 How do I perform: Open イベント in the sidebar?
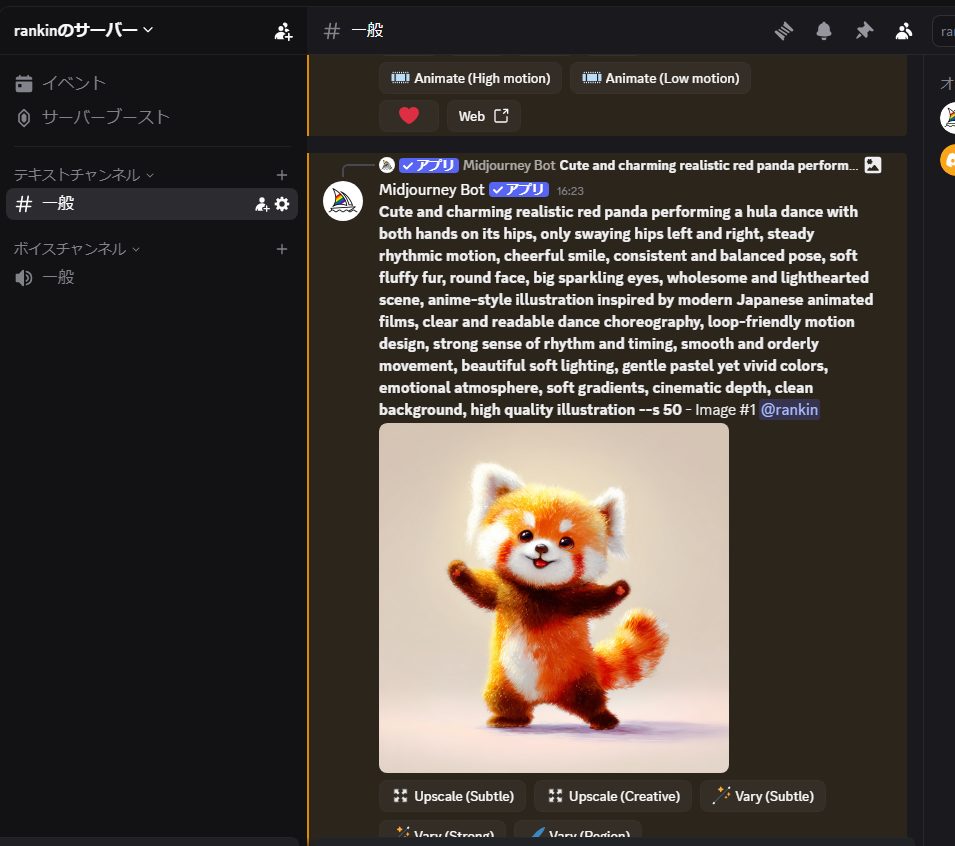tap(73, 83)
